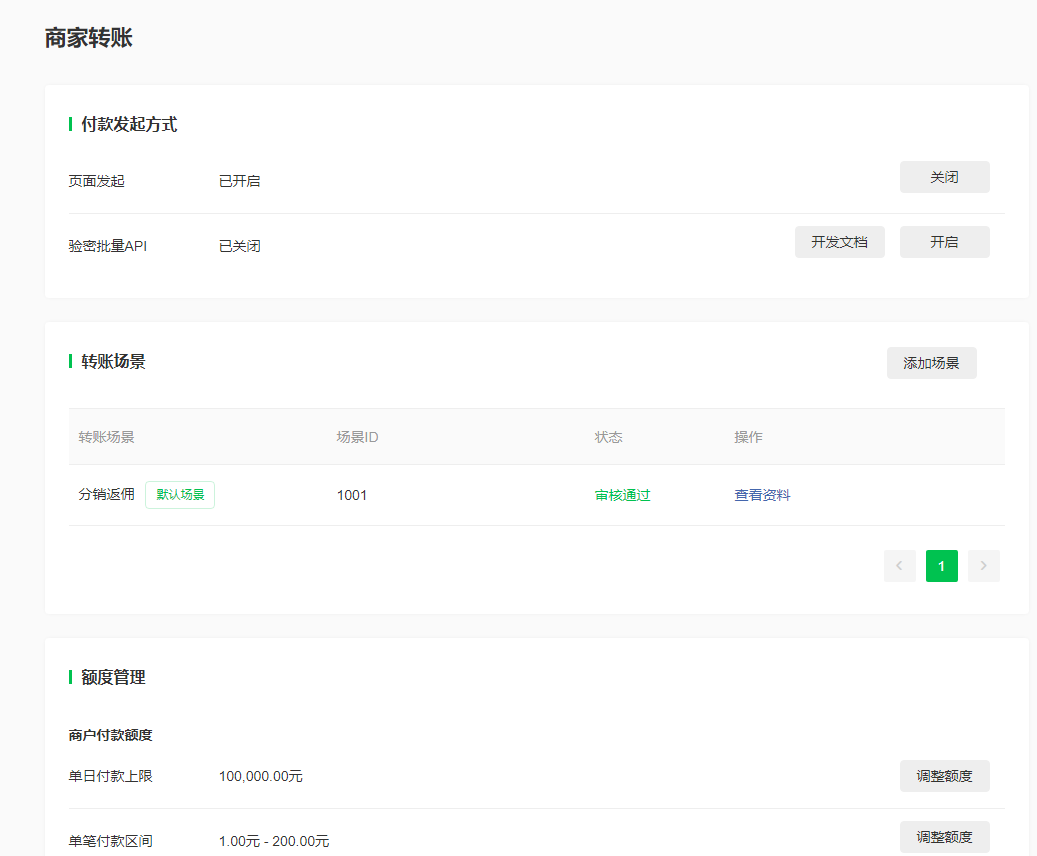Click 单日付款上限 label
This screenshot has width=1037, height=856.
click(x=110, y=776)
